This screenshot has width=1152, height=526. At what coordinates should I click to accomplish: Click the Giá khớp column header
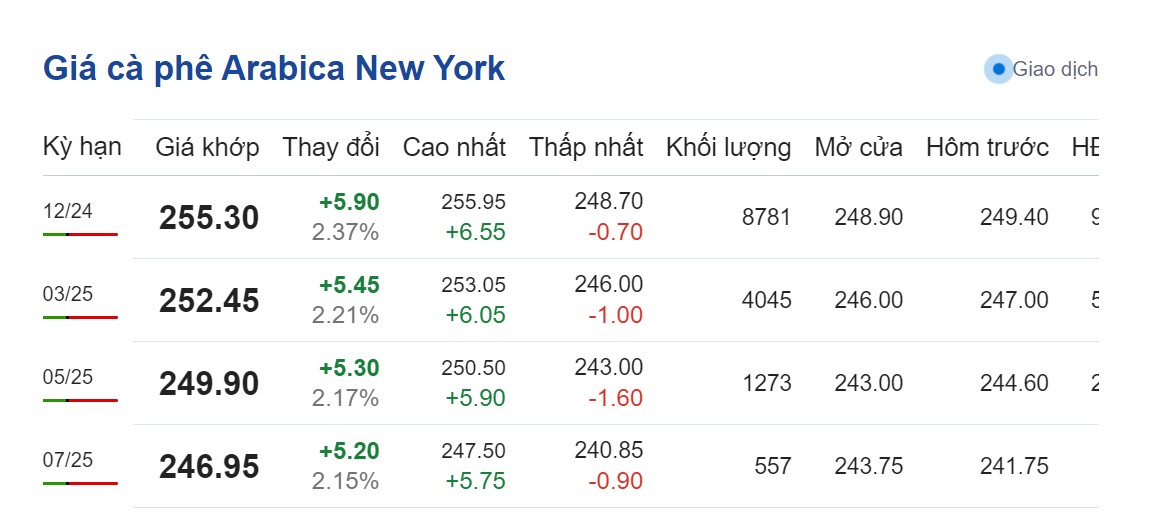tap(207, 148)
